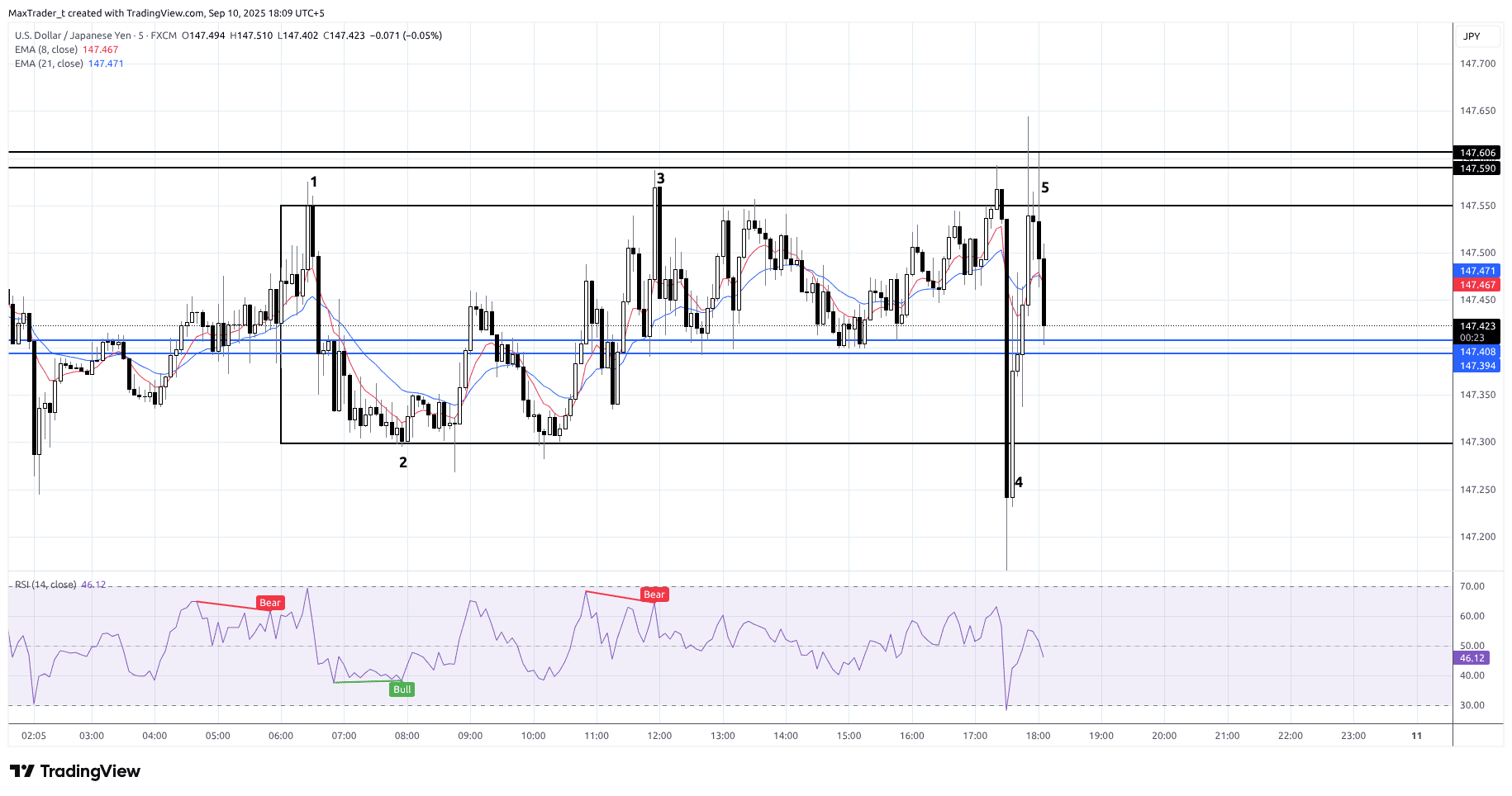Click the current price 147.423 countdown label

(x=1476, y=331)
